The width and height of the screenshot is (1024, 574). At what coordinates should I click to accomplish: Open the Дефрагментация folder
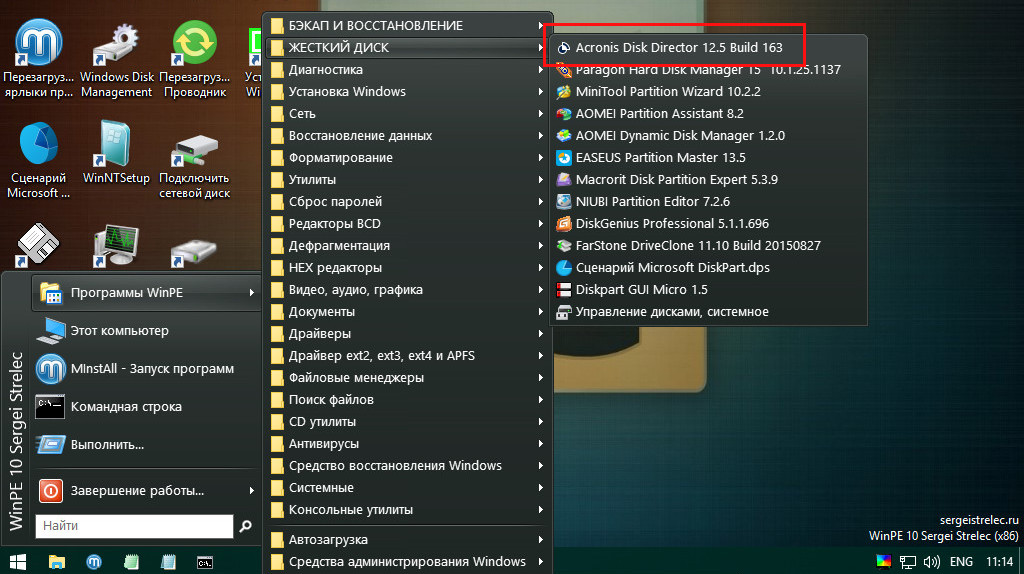[408, 246]
